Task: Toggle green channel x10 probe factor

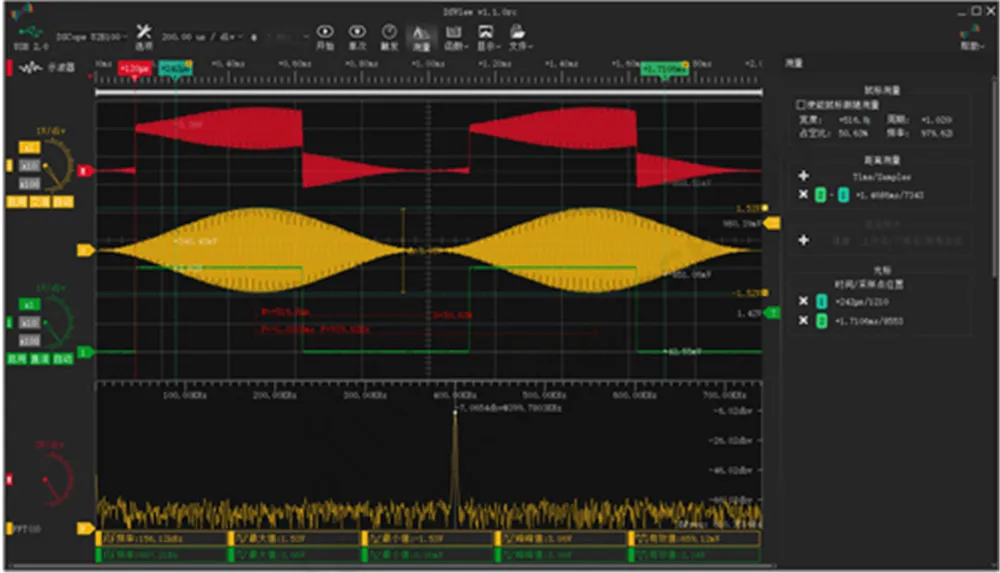Action: tap(29, 322)
